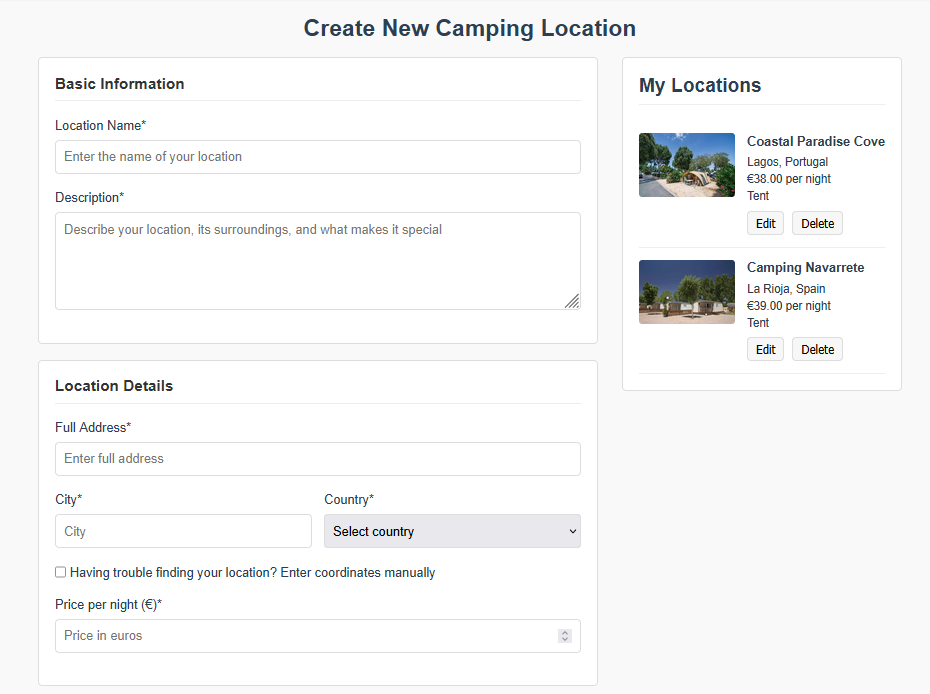The image size is (930, 694).
Task: Decrease price with the stepper down arrow
Action: (x=565, y=639)
